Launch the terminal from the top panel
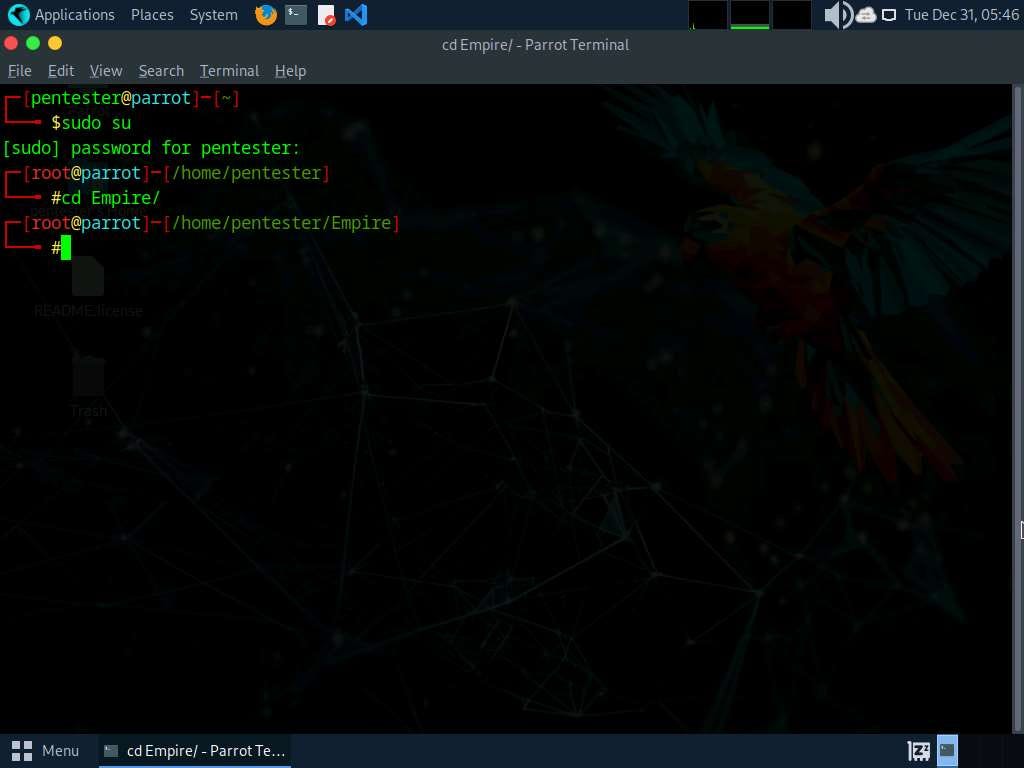The width and height of the screenshot is (1024, 768). click(296, 14)
